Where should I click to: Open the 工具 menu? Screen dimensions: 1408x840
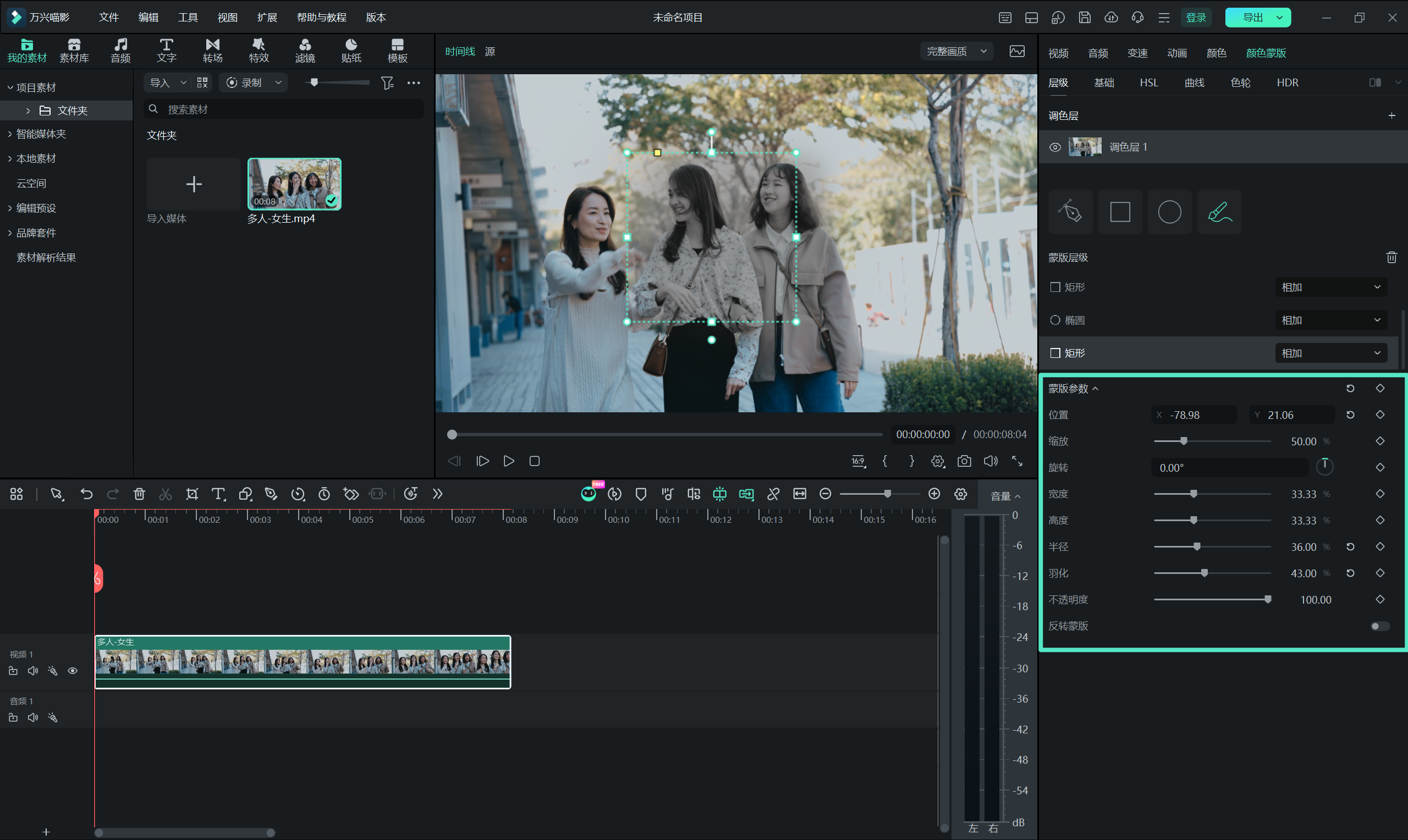pyautogui.click(x=188, y=18)
